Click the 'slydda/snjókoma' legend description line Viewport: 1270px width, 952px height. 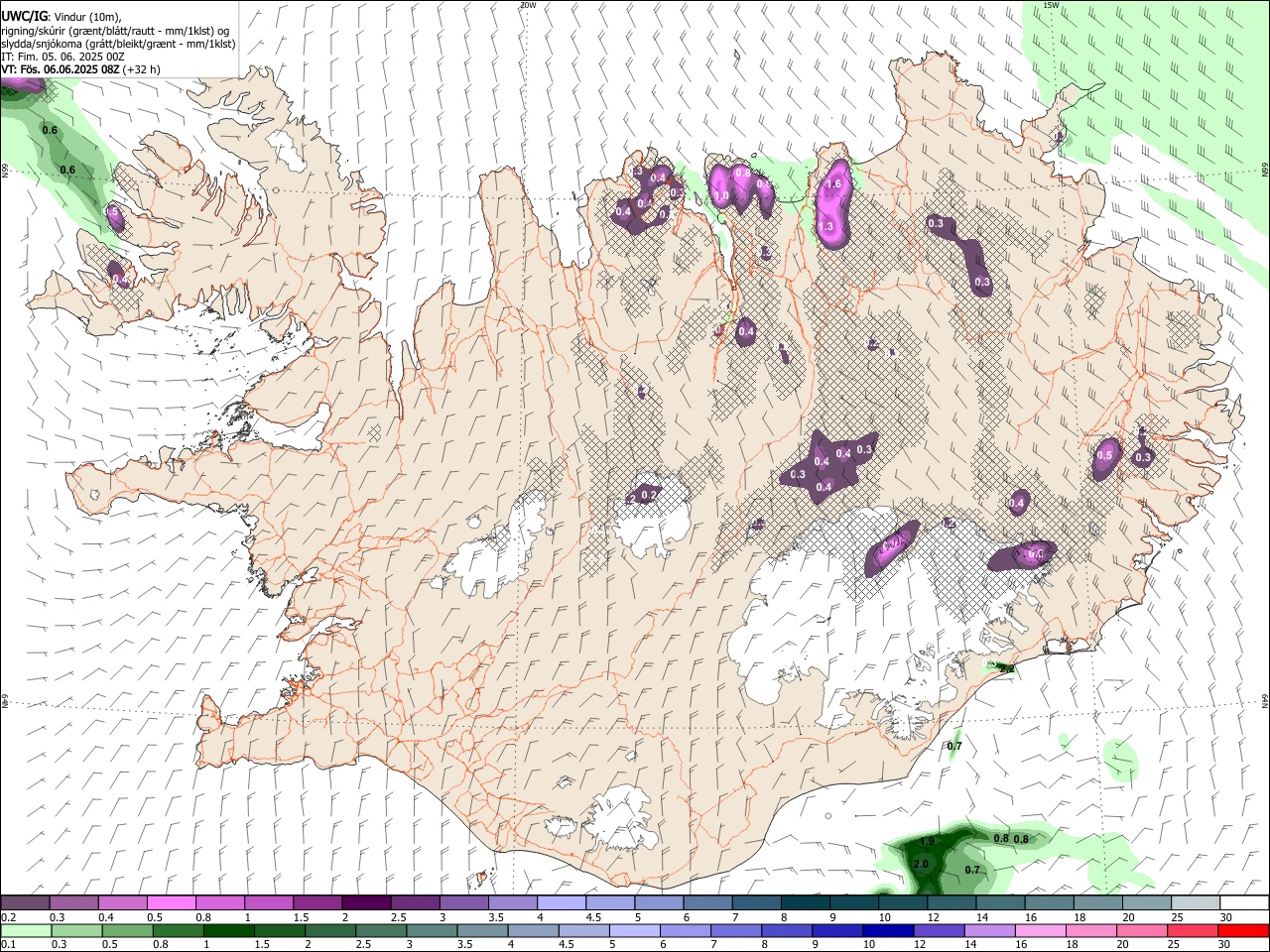pos(118,44)
